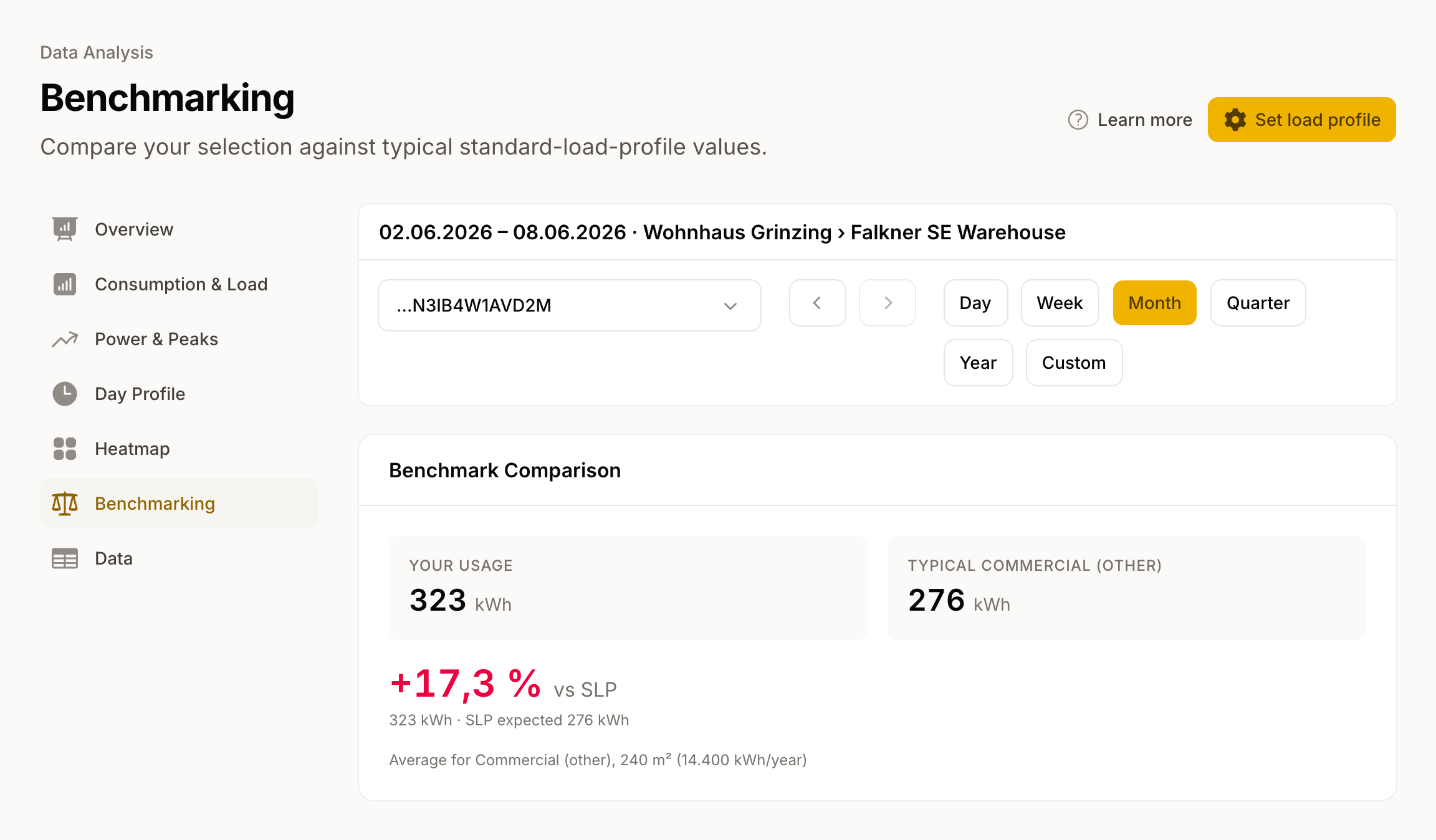Click the gear icon in Set load profile
This screenshot has width=1436, height=840.
click(x=1235, y=120)
